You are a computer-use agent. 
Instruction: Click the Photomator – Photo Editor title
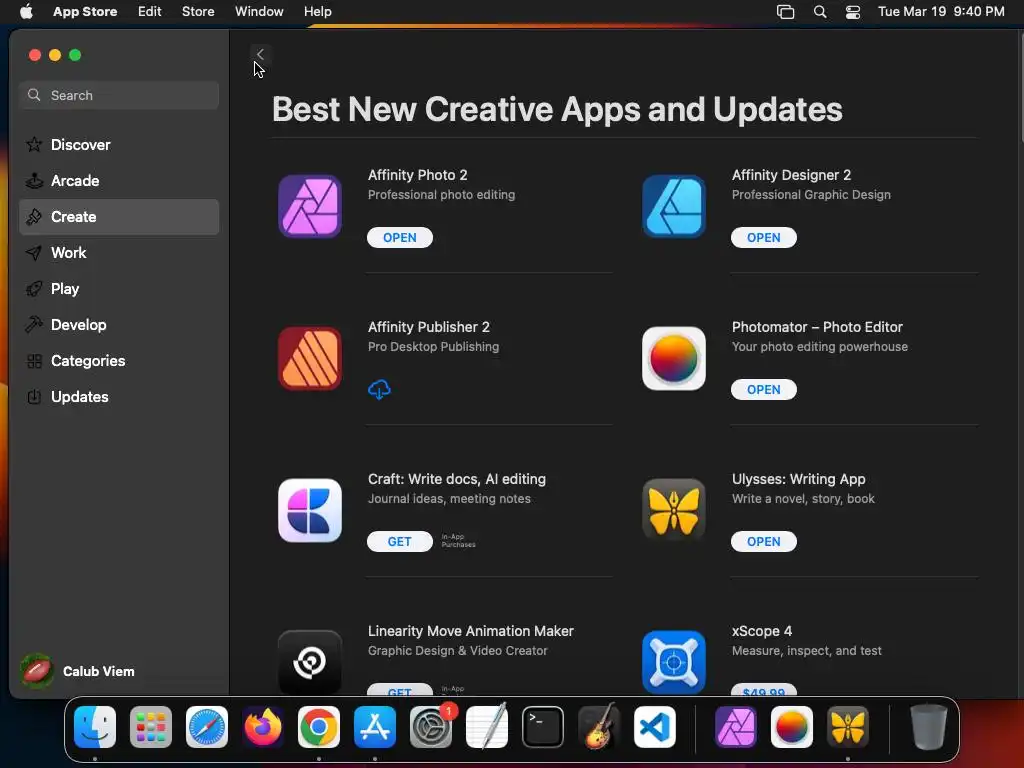pyautogui.click(x=817, y=327)
